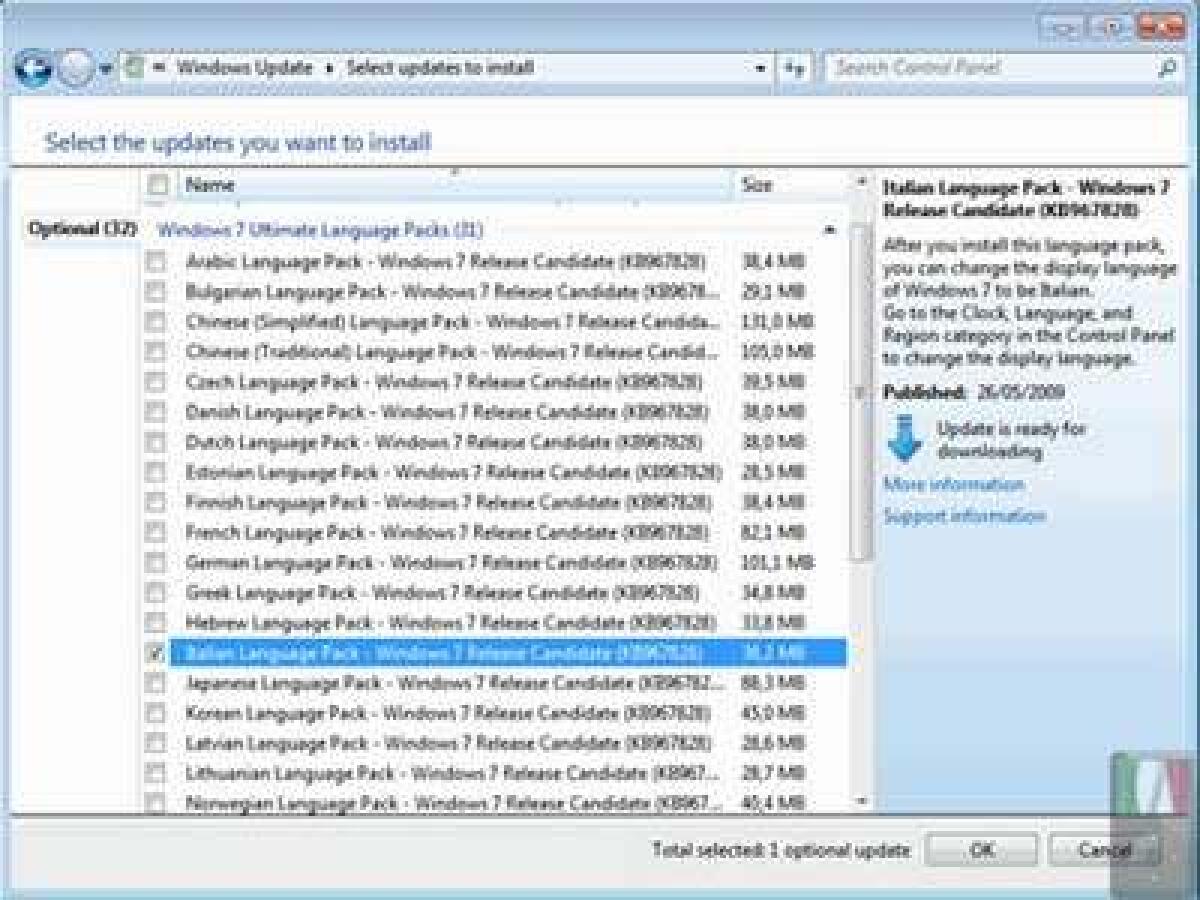
Task: Collapse Windows 7 Ultimate Language Packs group
Action: point(829,230)
